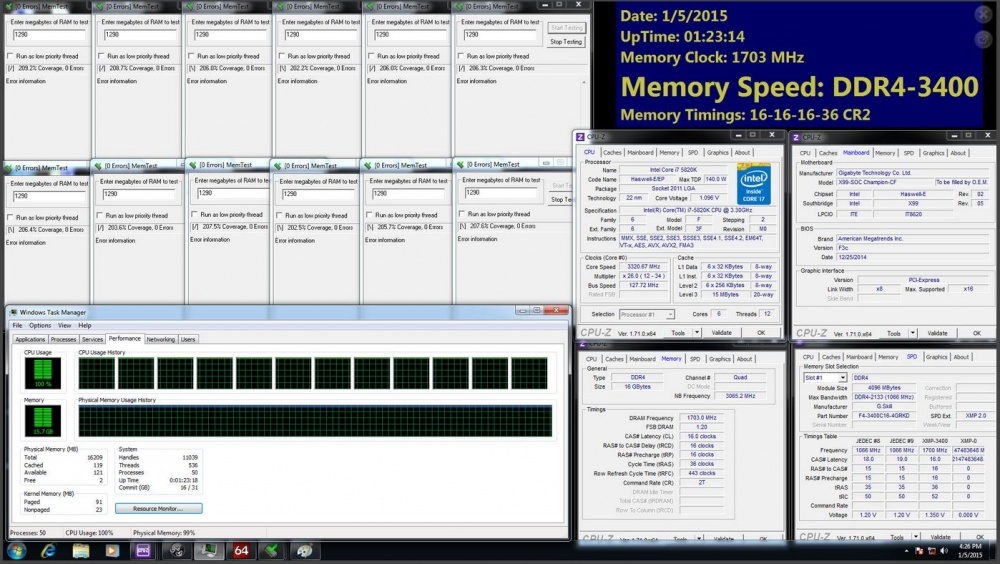Image resolution: width=1000 pixels, height=564 pixels.
Task: Click the DRAM Frequency 1703.0 MHz value
Action: pyautogui.click(x=702, y=418)
